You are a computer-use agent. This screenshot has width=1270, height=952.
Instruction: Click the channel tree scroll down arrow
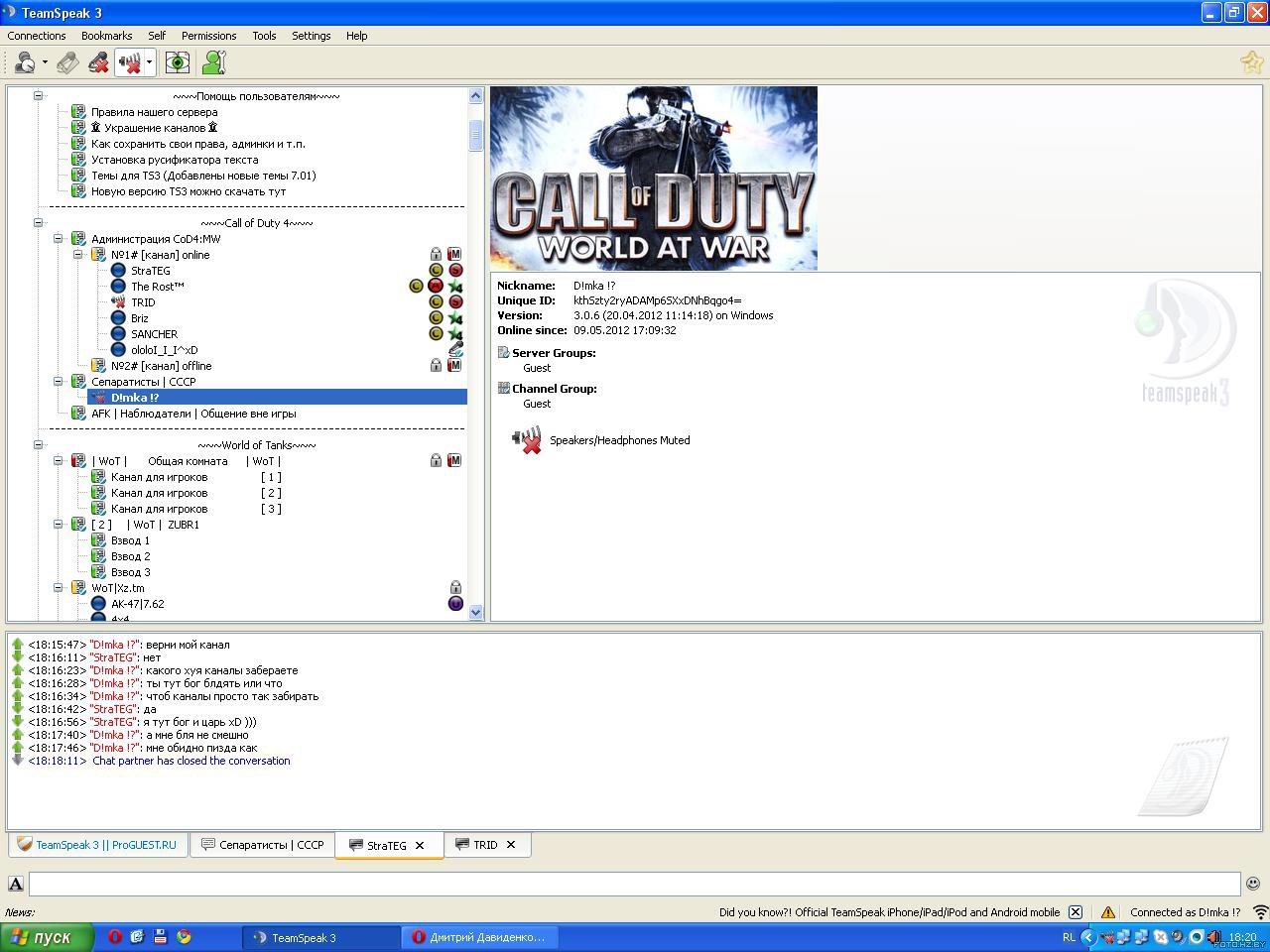[x=475, y=613]
